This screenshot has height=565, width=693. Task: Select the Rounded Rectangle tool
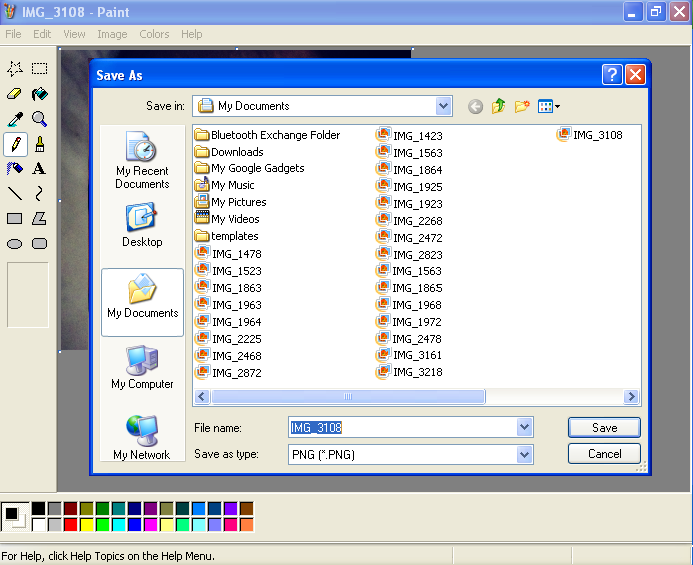[x=39, y=244]
